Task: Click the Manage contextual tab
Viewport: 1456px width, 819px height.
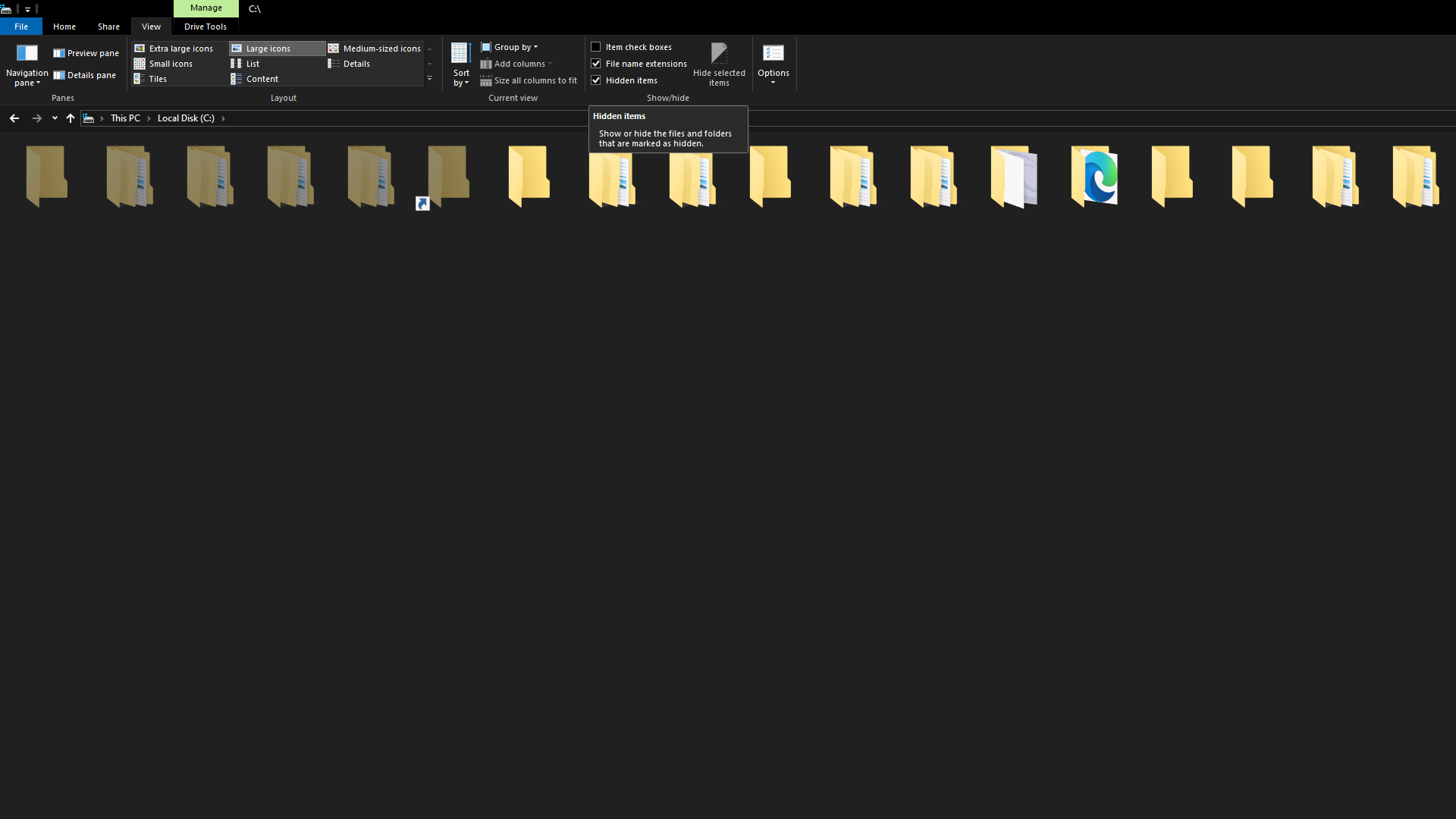Action: click(206, 8)
